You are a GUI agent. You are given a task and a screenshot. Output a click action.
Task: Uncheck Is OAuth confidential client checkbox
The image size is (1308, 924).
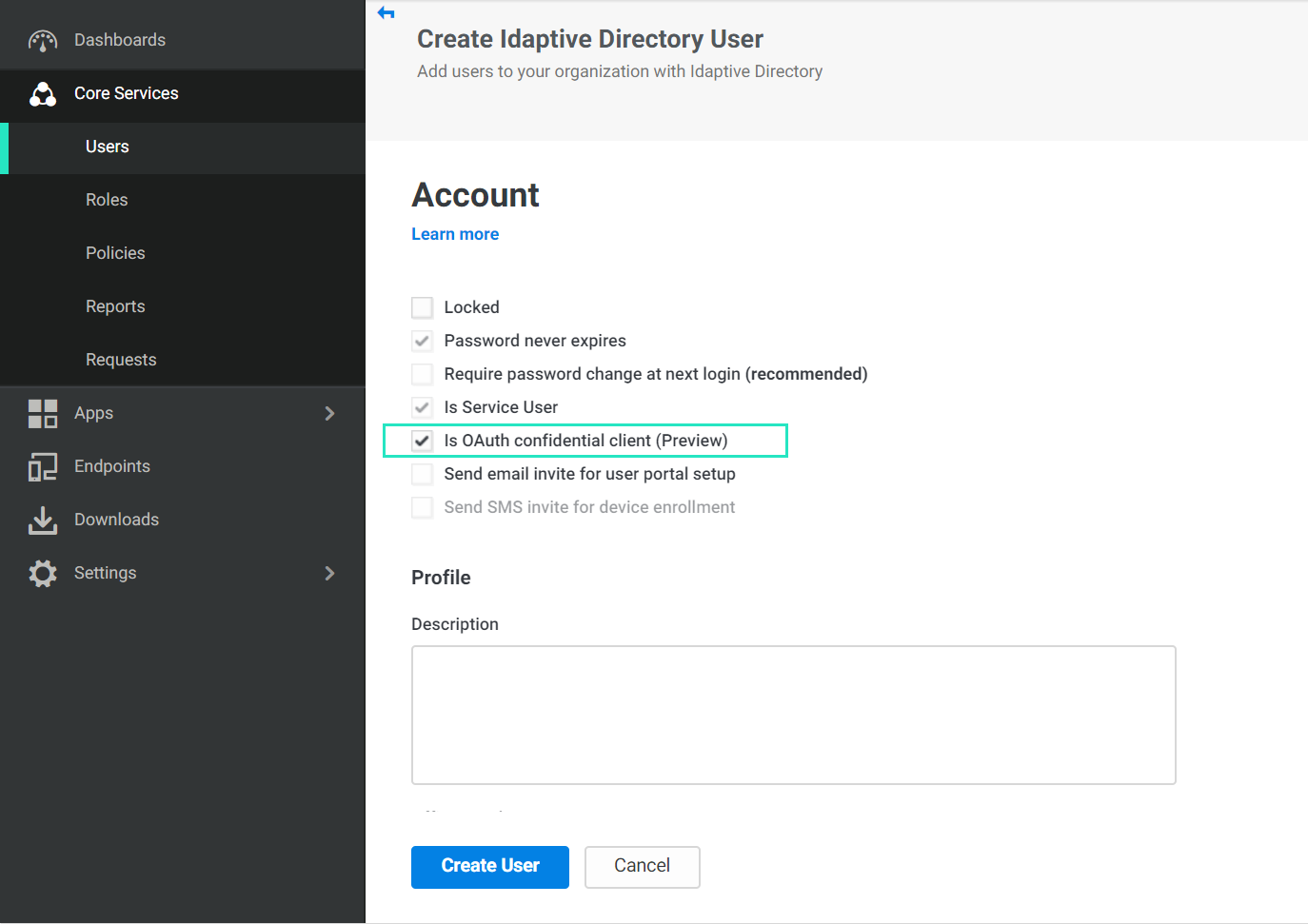pyautogui.click(x=422, y=441)
